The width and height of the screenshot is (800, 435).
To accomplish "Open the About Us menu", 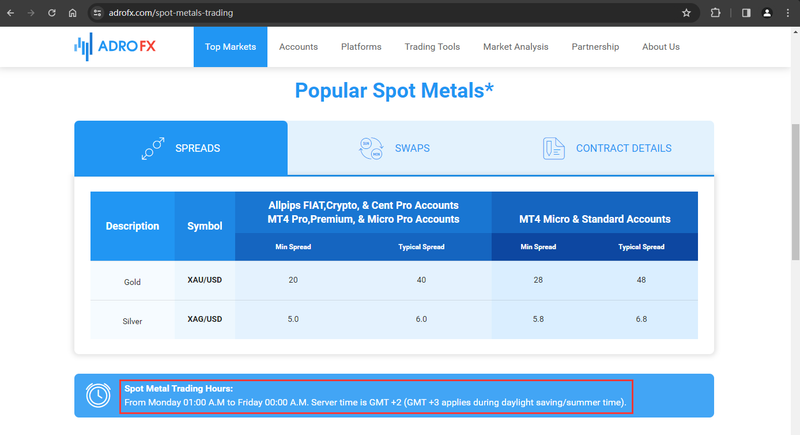I will click(x=661, y=46).
